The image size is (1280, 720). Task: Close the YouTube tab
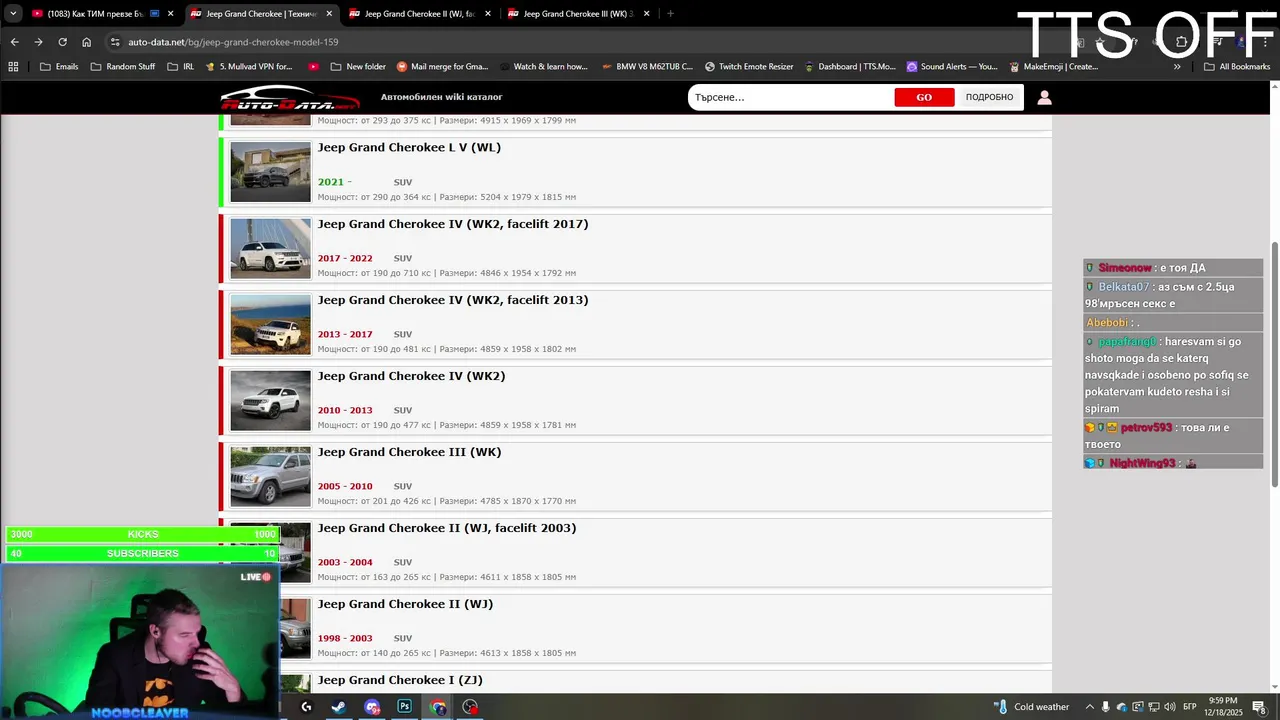170,14
